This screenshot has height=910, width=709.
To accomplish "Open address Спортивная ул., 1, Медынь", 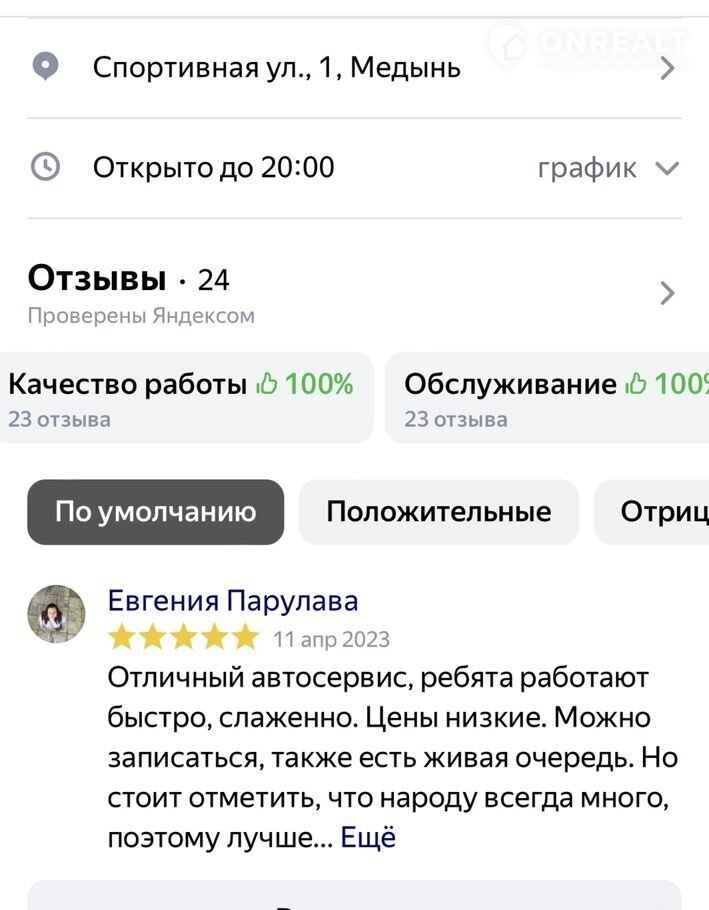I will pyautogui.click(x=277, y=68).
